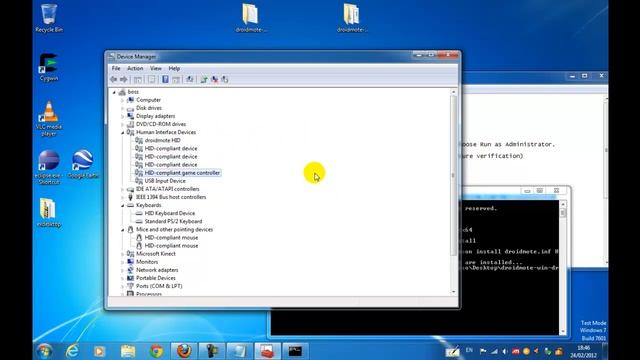Collapse the boss root node

coord(114,92)
